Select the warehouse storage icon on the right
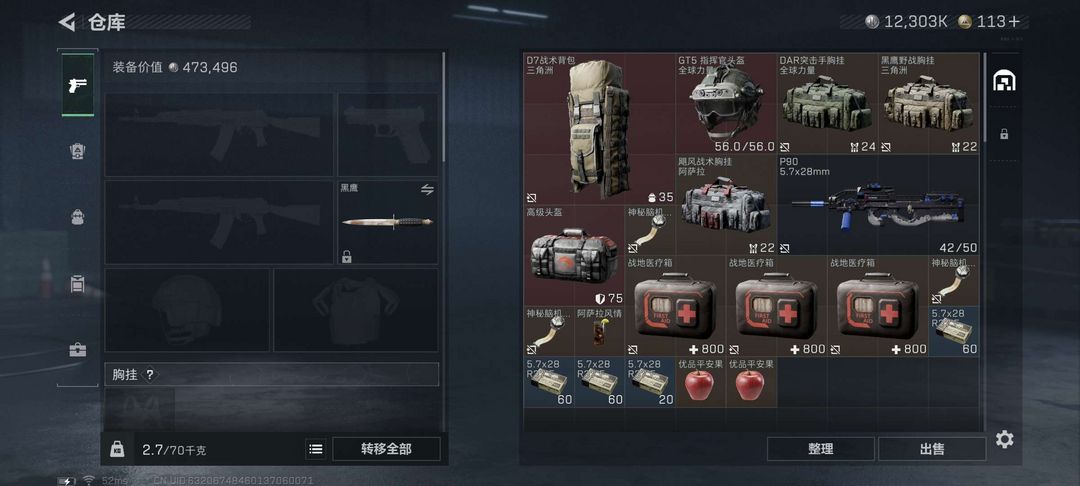 1004,81
